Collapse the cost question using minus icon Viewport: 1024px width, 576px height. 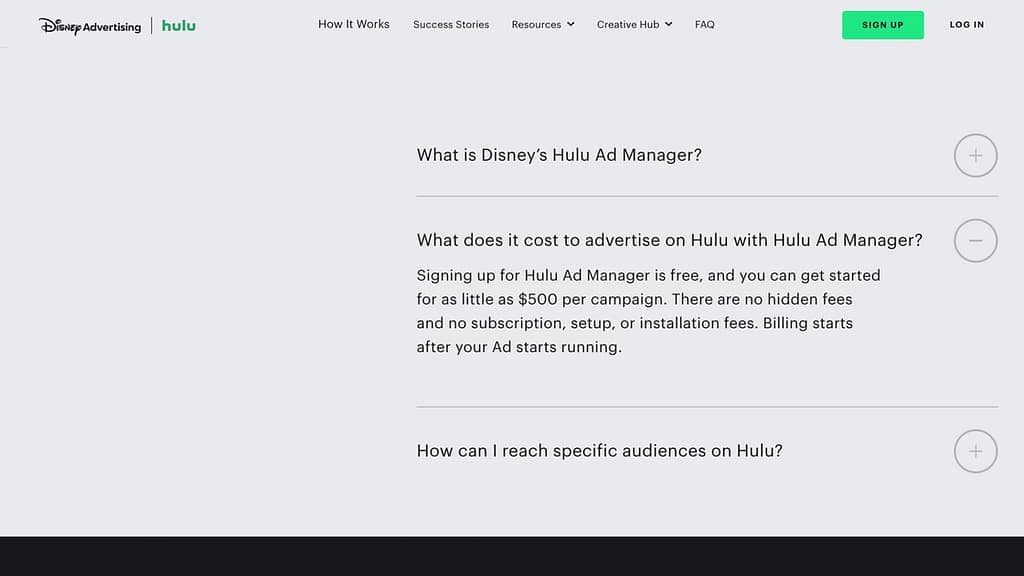[x=976, y=240]
